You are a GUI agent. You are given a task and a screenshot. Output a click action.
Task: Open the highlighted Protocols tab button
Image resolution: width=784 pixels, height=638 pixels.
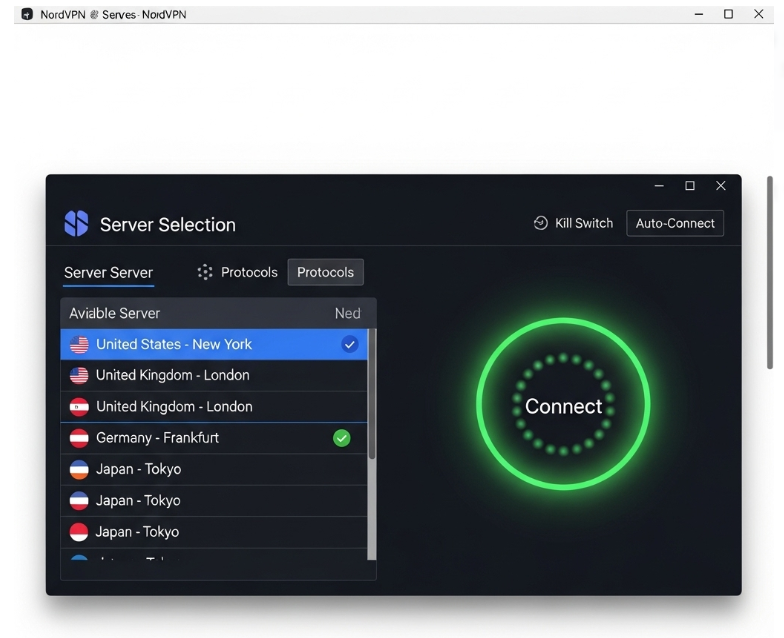pyautogui.click(x=325, y=272)
